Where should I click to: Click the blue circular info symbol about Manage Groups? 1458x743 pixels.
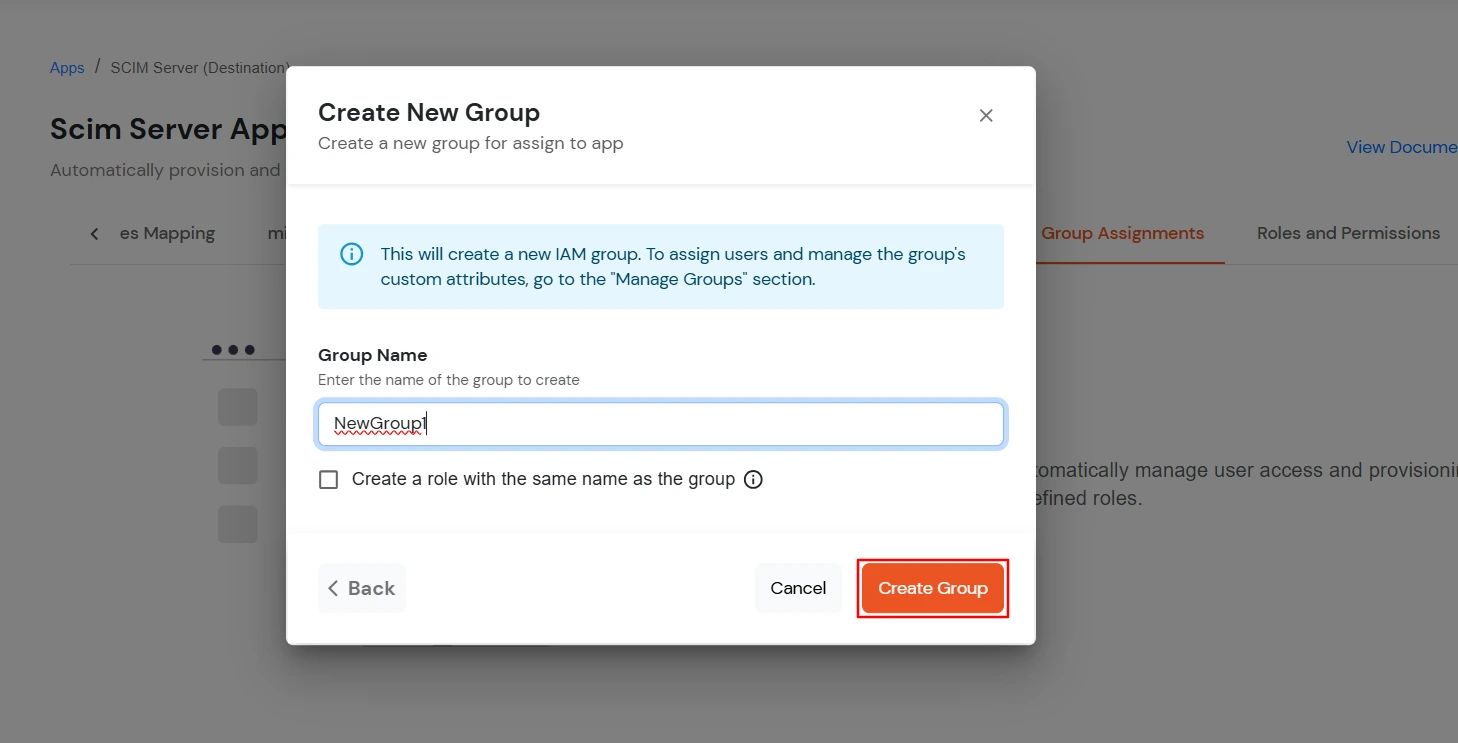(x=351, y=255)
